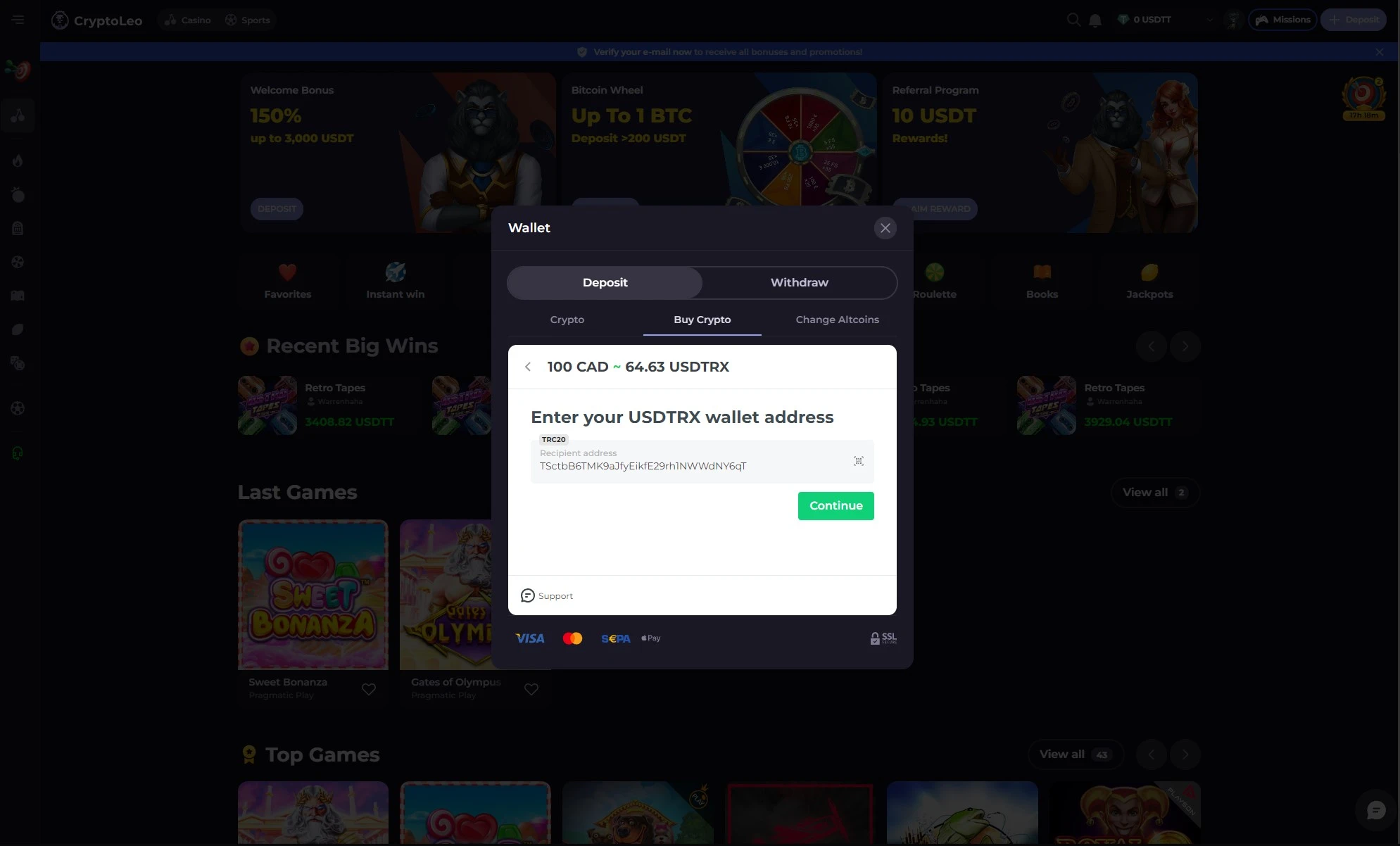Click the search icon in top bar
Screen dimensions: 1400x846
pyautogui.click(x=1072, y=19)
